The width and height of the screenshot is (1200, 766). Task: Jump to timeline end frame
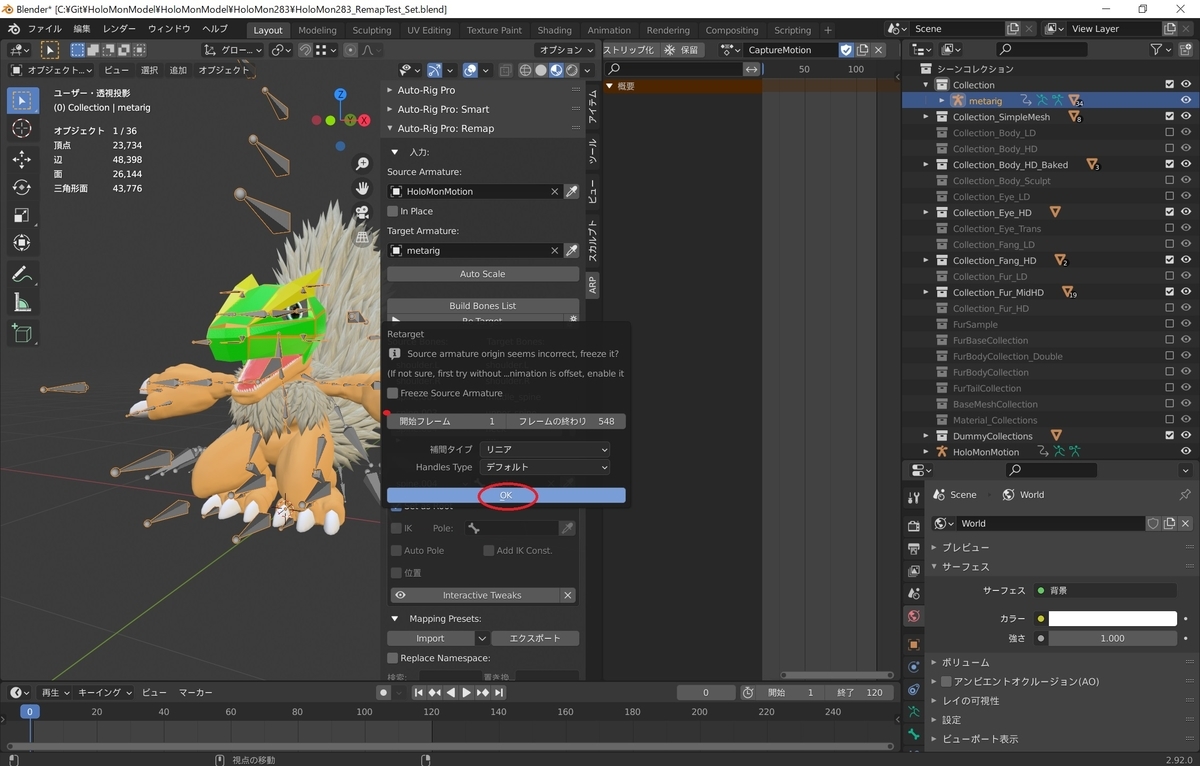tap(499, 692)
